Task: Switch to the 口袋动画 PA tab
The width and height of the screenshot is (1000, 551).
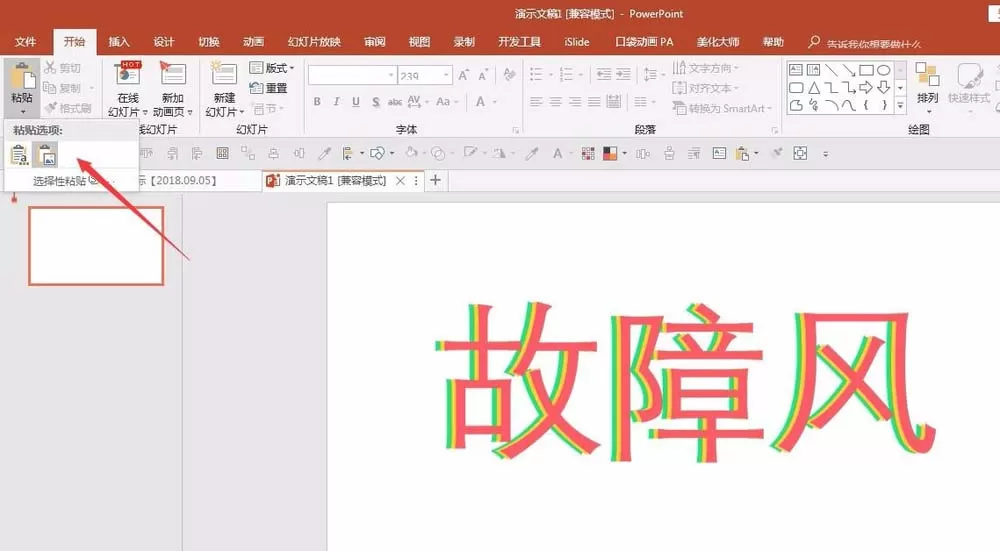Action: (644, 42)
